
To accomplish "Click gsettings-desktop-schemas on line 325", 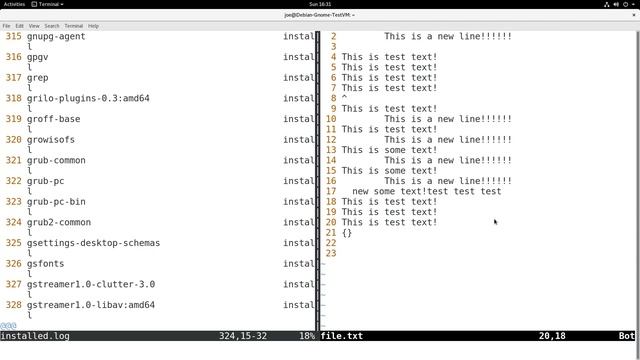I will tap(93, 243).
